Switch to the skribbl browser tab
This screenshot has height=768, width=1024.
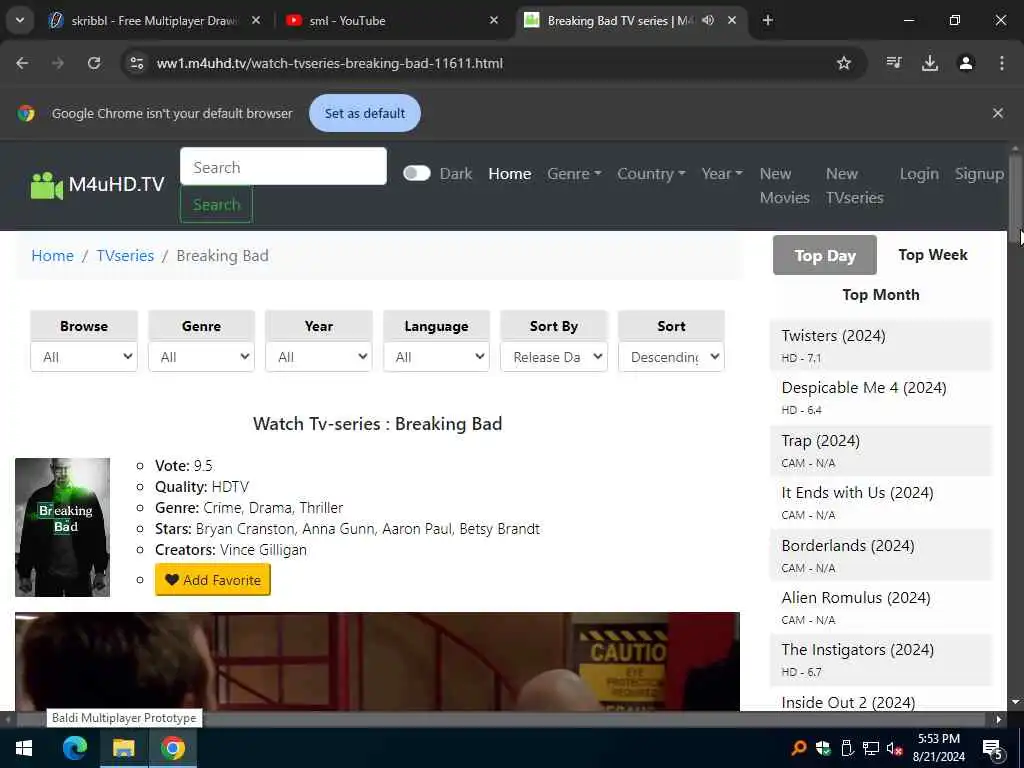[155, 20]
